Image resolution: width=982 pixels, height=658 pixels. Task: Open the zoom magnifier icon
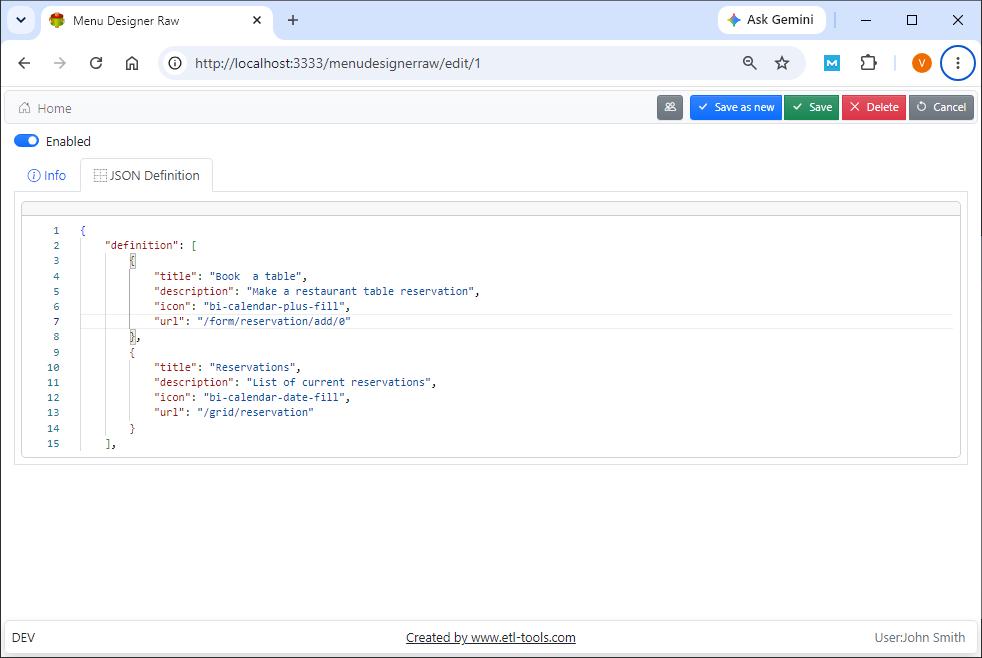(749, 63)
